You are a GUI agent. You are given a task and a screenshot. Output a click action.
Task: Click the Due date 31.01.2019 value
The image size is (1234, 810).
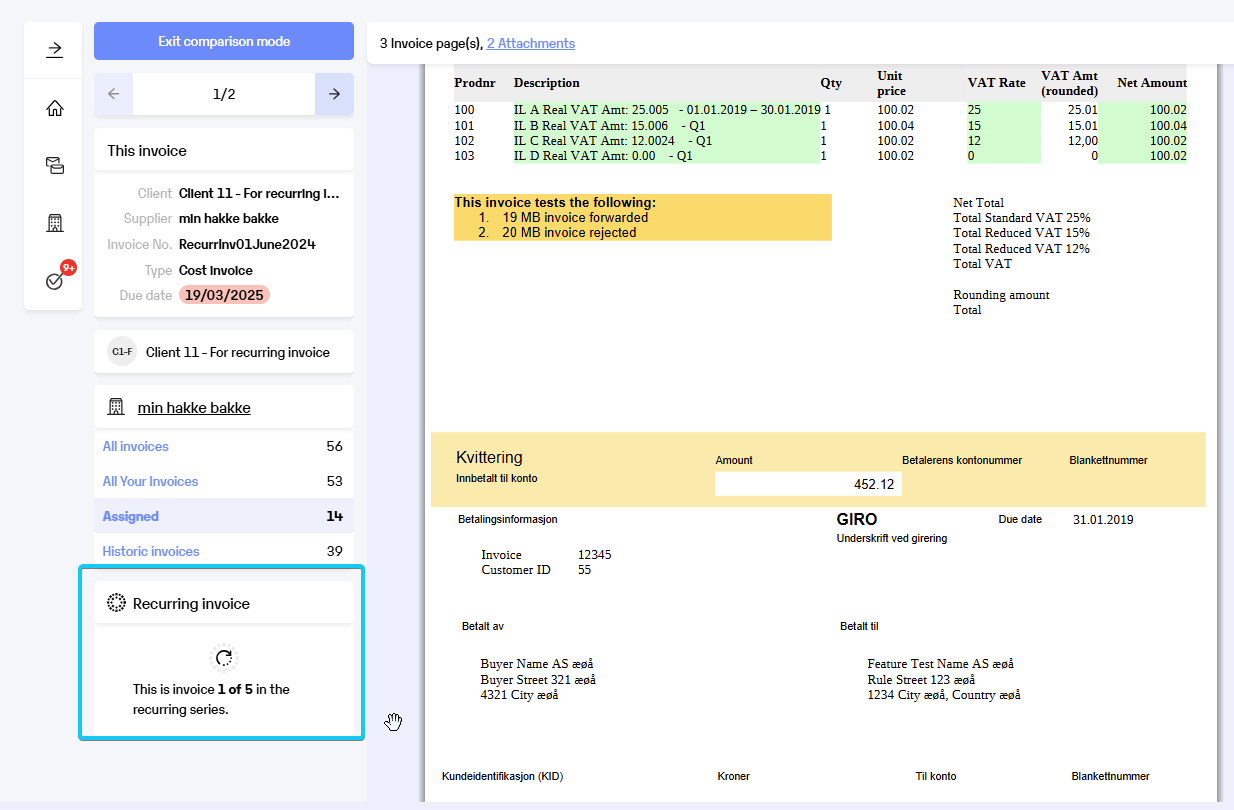tap(1103, 519)
